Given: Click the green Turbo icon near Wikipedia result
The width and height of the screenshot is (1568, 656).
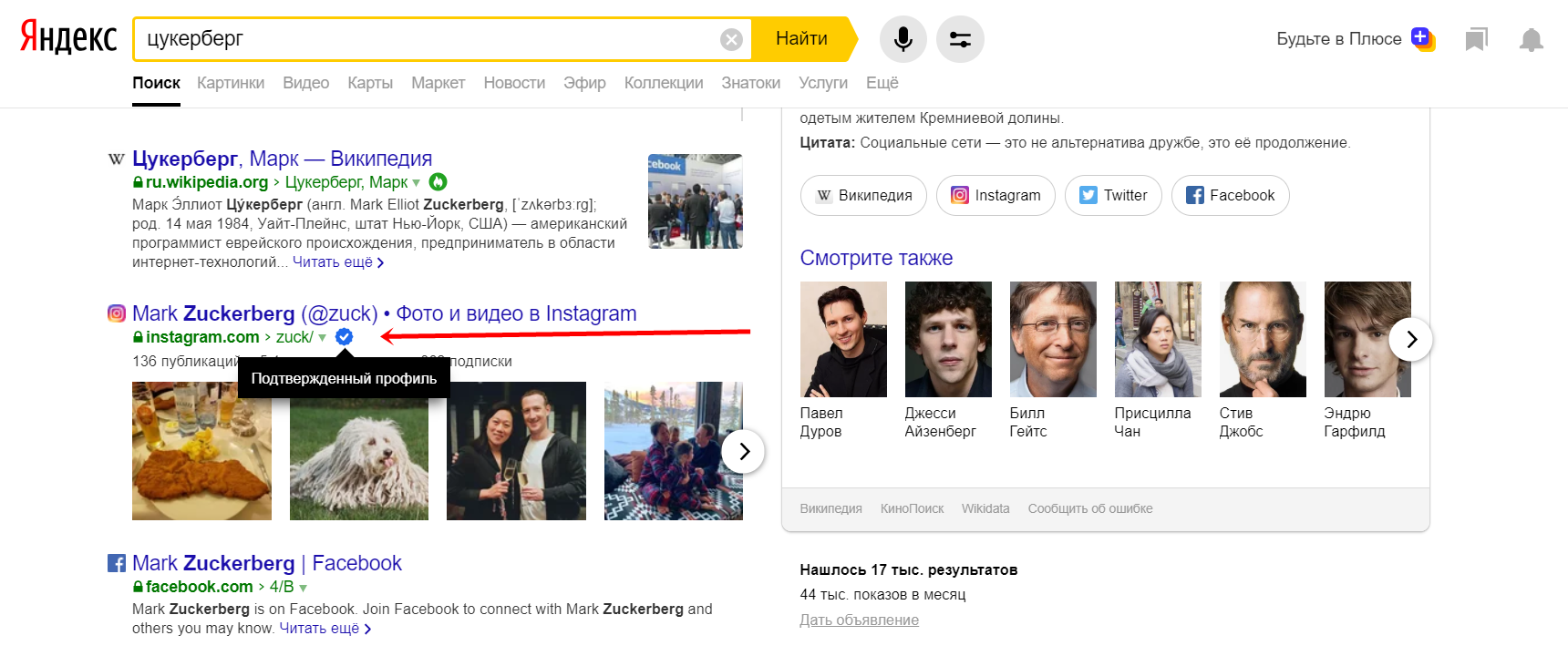Looking at the screenshot, I should [438, 182].
